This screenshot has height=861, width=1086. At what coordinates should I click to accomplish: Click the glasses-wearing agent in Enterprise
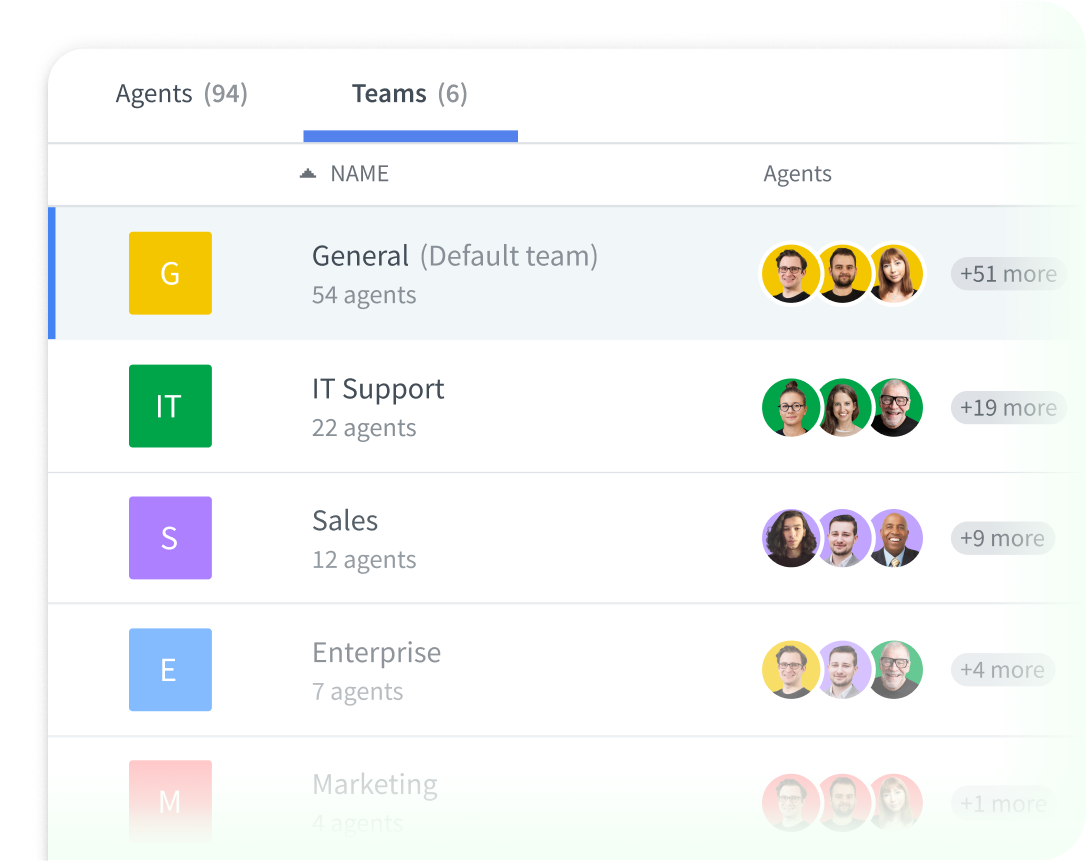coord(791,670)
